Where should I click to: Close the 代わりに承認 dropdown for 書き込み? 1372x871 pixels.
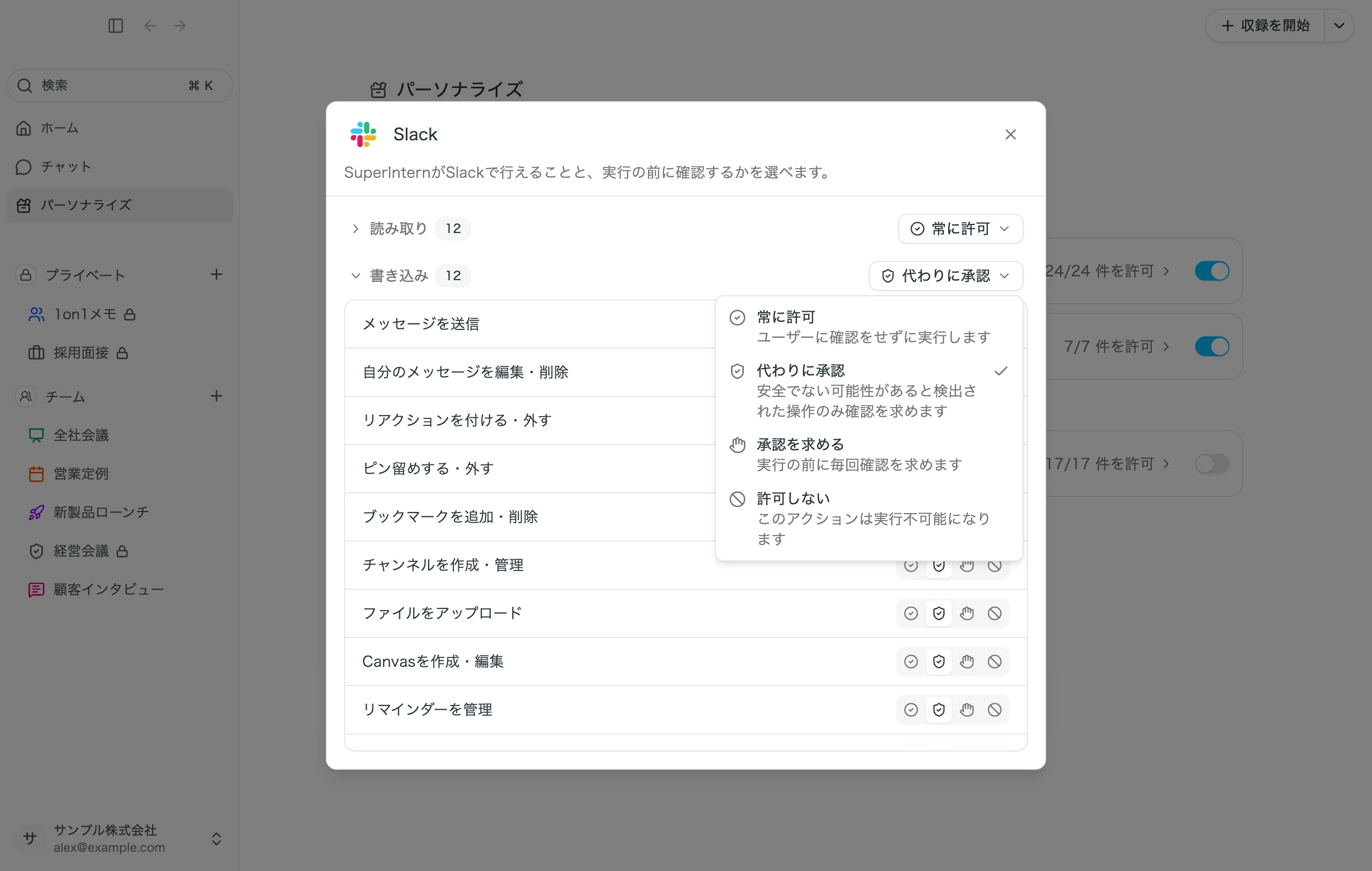pyautogui.click(x=945, y=276)
